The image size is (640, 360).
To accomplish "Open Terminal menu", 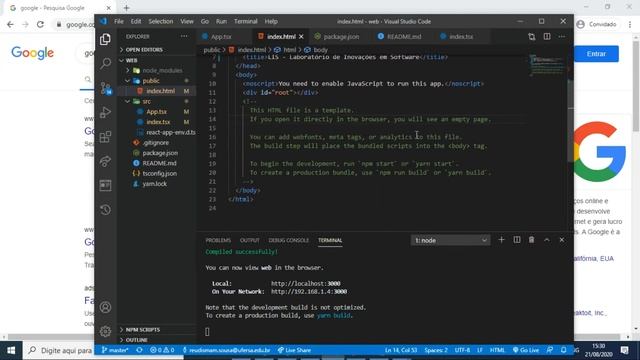I will [x=245, y=21].
